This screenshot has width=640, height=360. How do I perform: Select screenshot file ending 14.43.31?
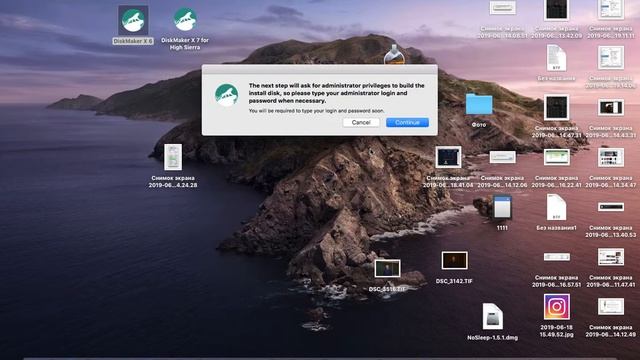(x=611, y=108)
